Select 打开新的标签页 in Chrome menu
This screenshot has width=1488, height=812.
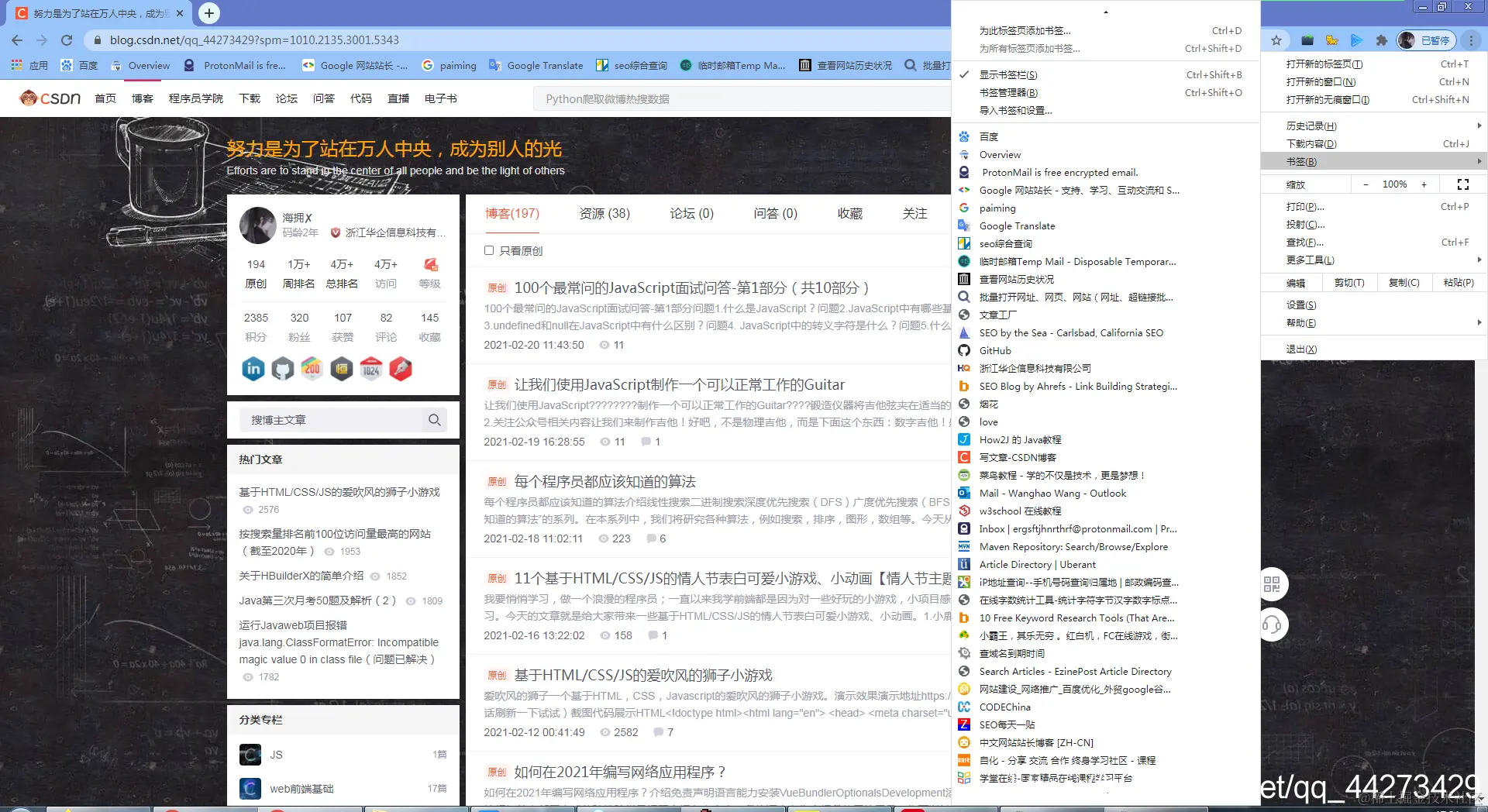click(1374, 64)
